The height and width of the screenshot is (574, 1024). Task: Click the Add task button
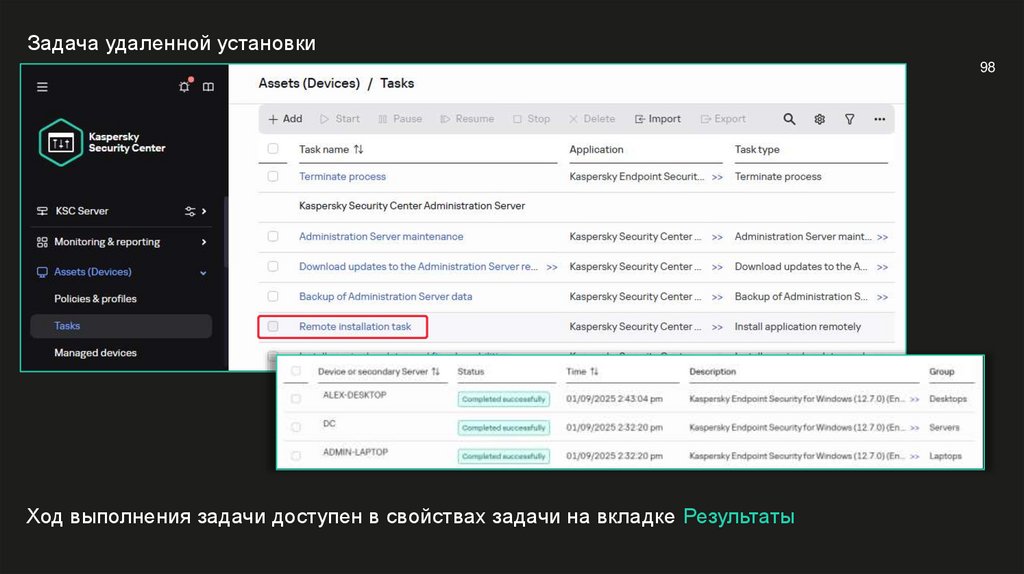285,119
